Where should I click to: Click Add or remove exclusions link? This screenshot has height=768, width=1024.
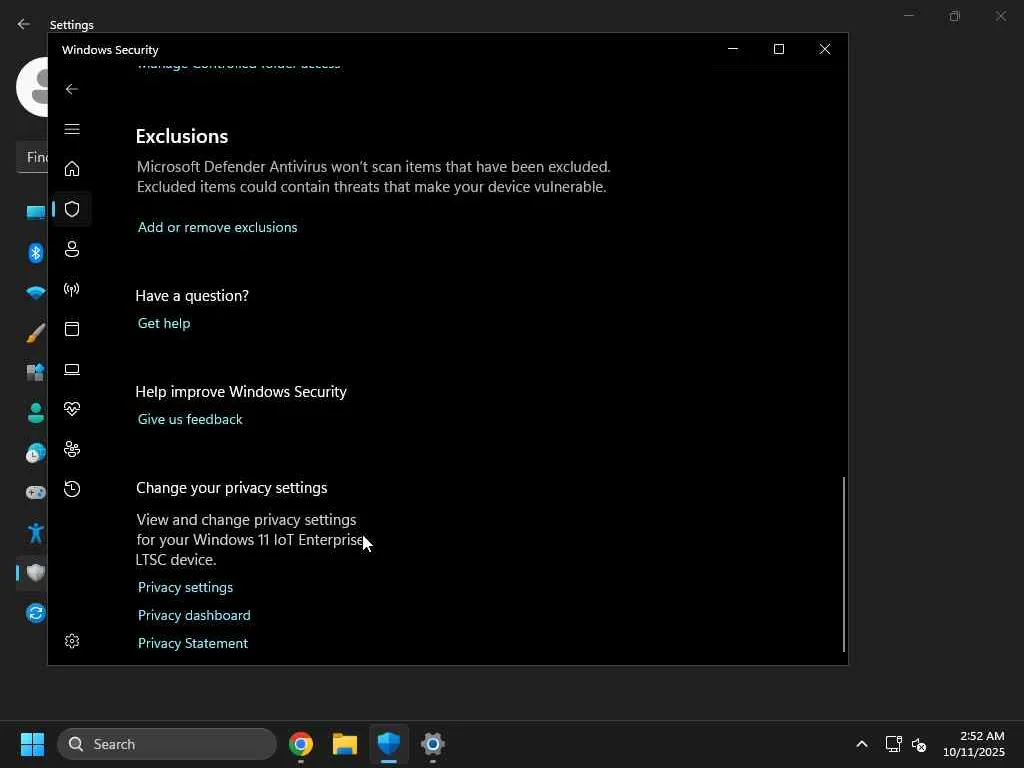(x=217, y=227)
